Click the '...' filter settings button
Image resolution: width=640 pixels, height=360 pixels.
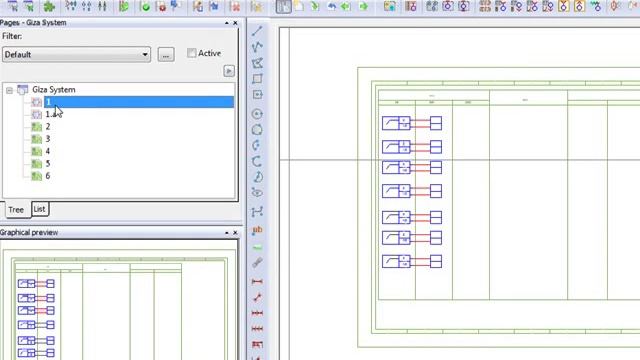click(x=166, y=55)
